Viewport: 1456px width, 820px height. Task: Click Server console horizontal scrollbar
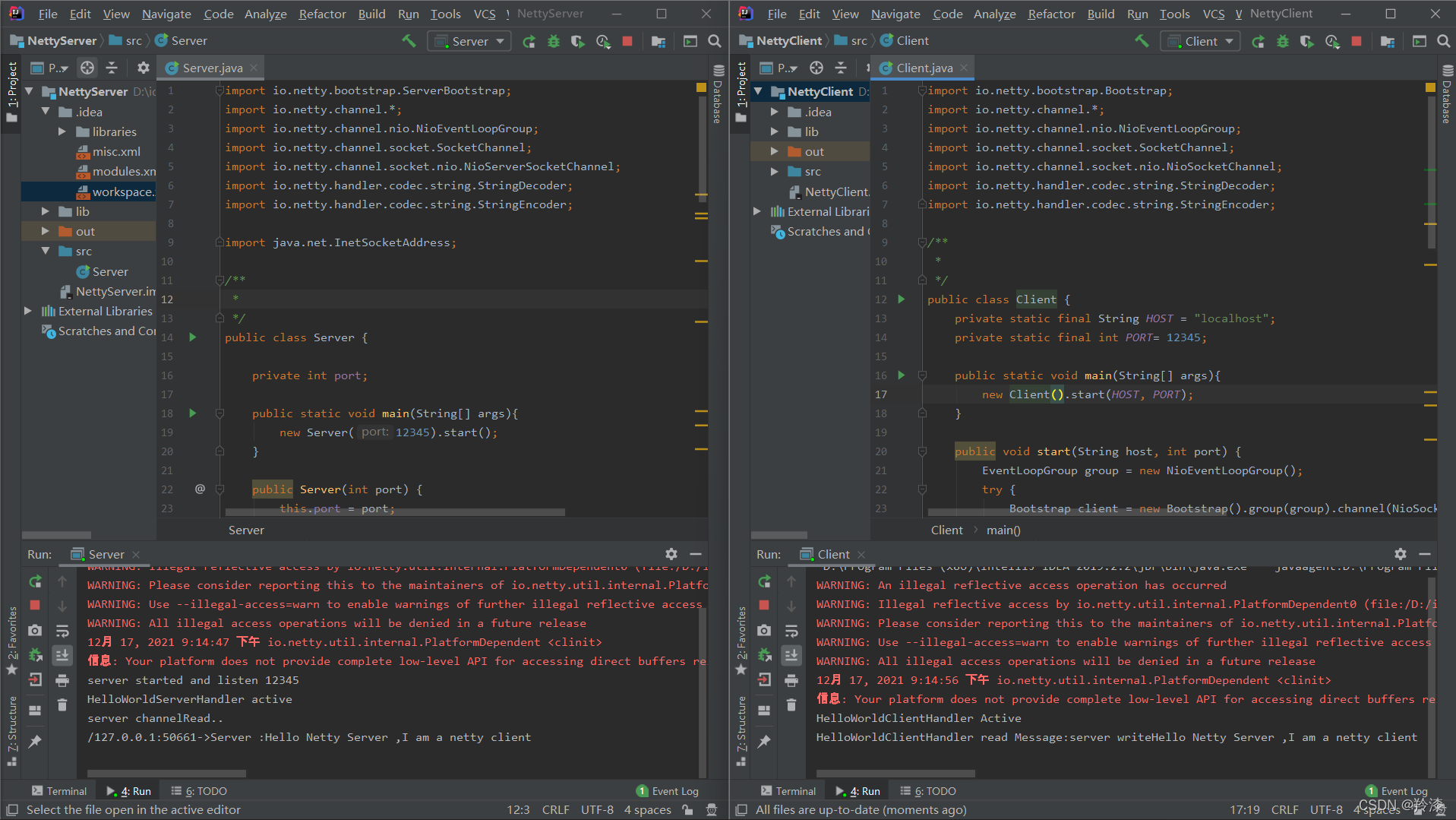pos(167,774)
